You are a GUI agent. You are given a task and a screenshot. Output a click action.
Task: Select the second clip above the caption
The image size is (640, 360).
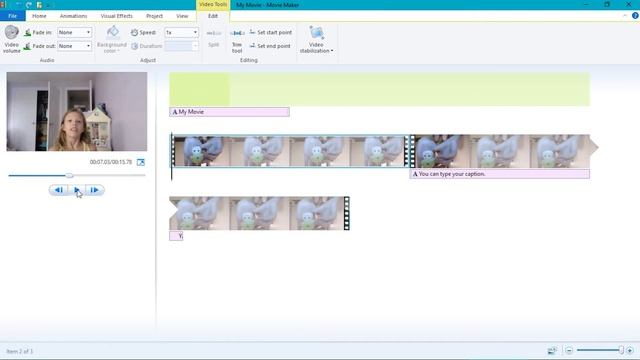[x=500, y=151]
